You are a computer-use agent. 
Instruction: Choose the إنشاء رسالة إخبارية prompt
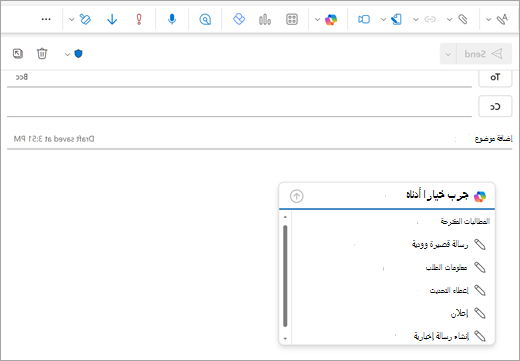coord(441,336)
